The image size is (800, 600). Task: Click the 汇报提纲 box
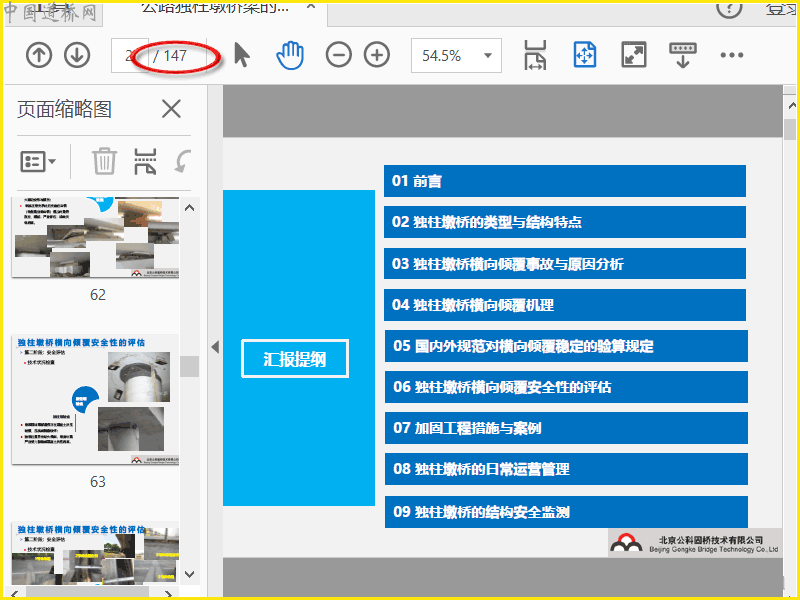click(295, 359)
